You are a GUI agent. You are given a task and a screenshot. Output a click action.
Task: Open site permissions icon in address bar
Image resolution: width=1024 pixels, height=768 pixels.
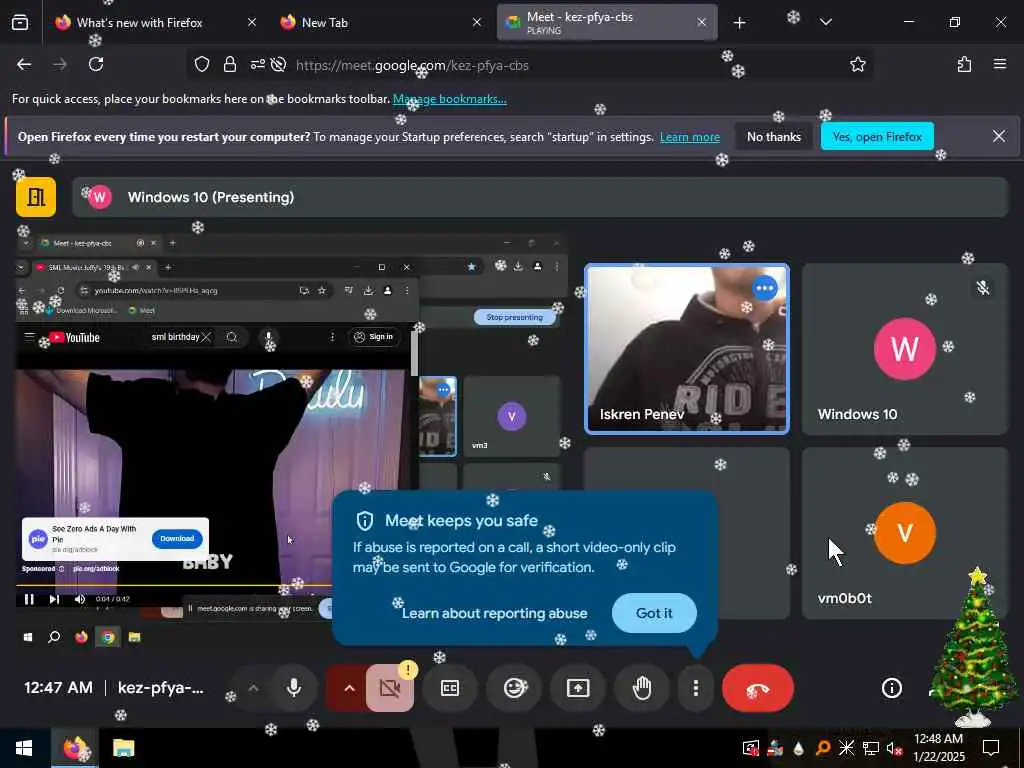tap(257, 64)
